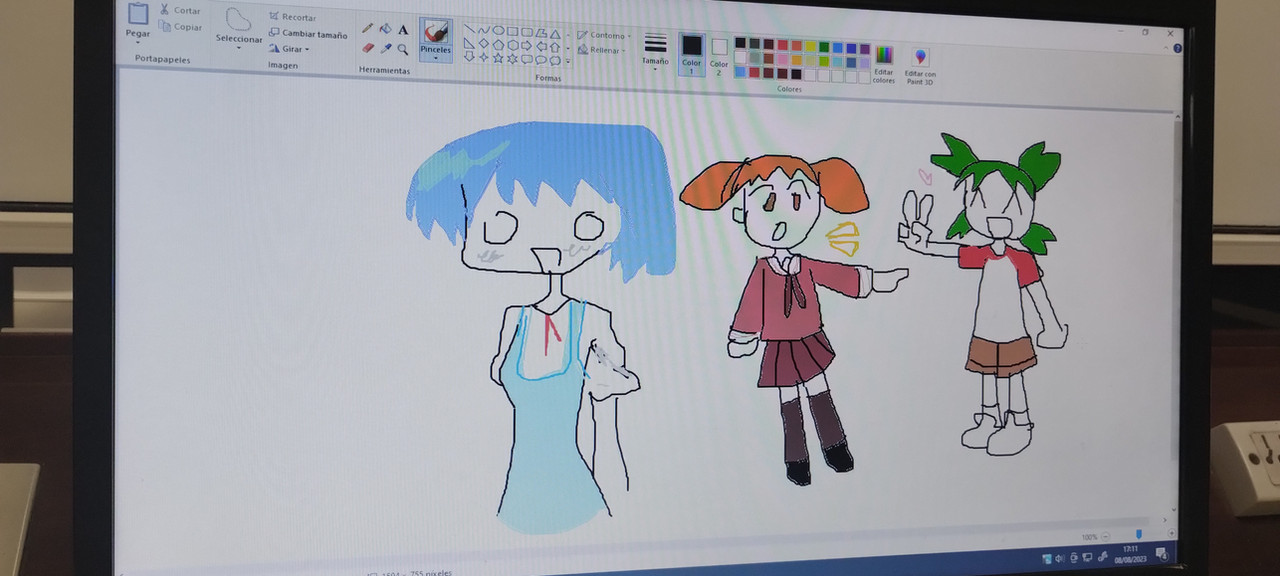Open the taskbar clock showing 17:11
The image size is (1280, 576).
pos(1130,554)
